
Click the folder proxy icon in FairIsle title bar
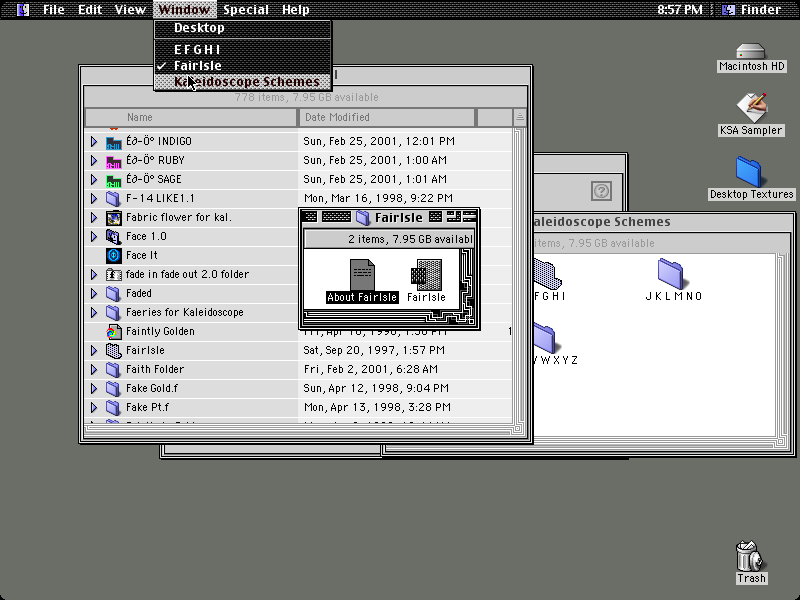(363, 218)
